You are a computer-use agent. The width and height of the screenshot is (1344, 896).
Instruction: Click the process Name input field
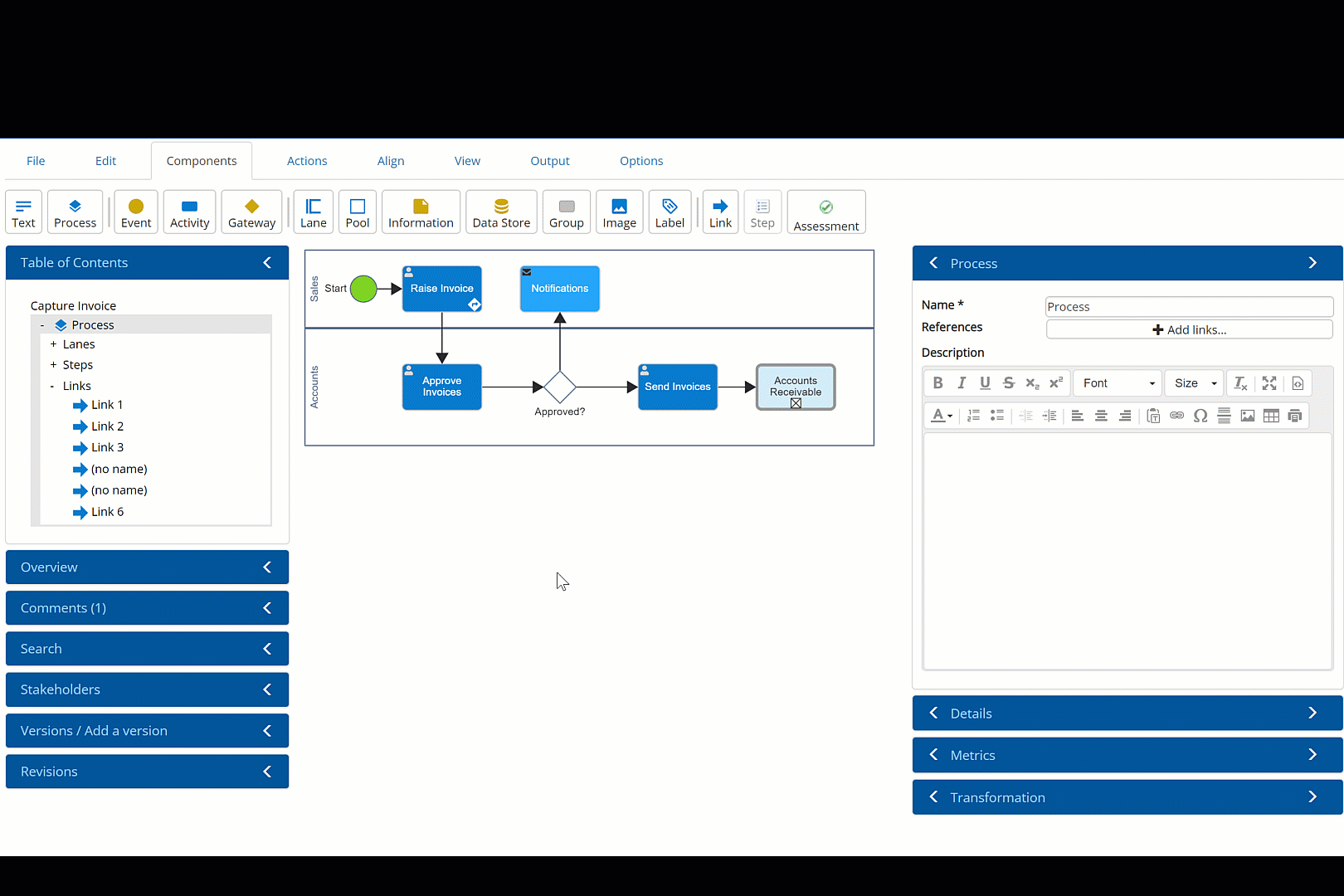(x=1189, y=307)
